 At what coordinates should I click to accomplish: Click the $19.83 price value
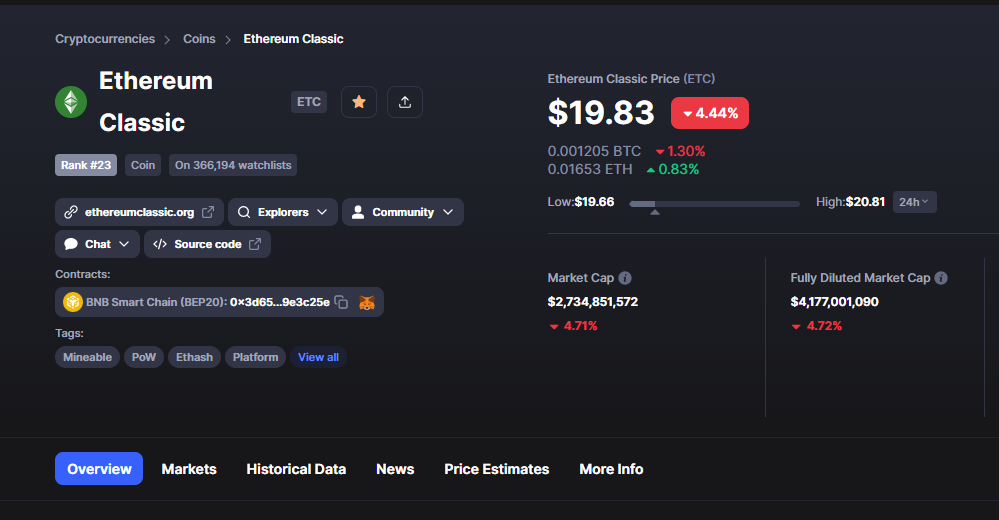pos(601,113)
